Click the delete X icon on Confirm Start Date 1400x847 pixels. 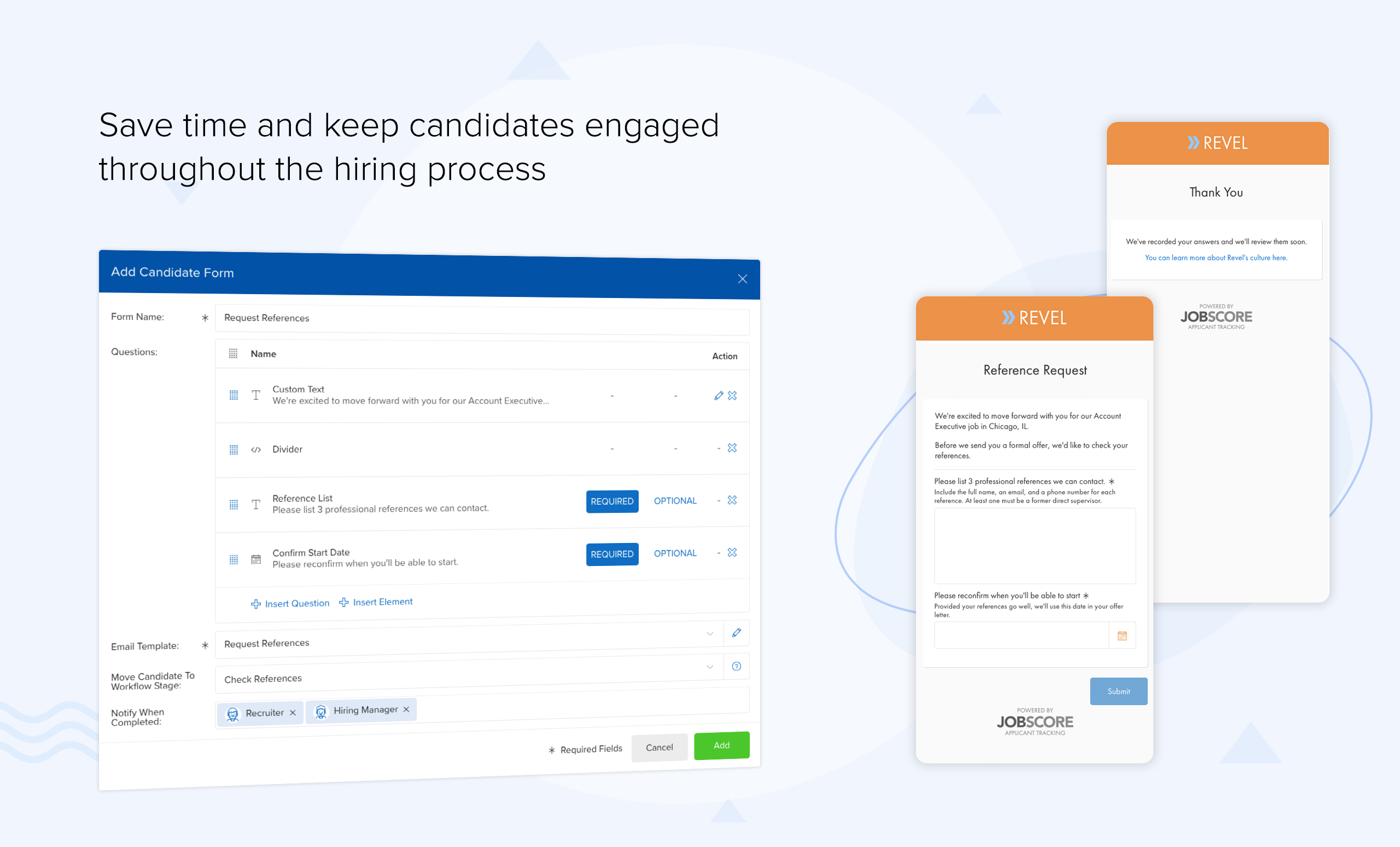pyautogui.click(x=735, y=555)
